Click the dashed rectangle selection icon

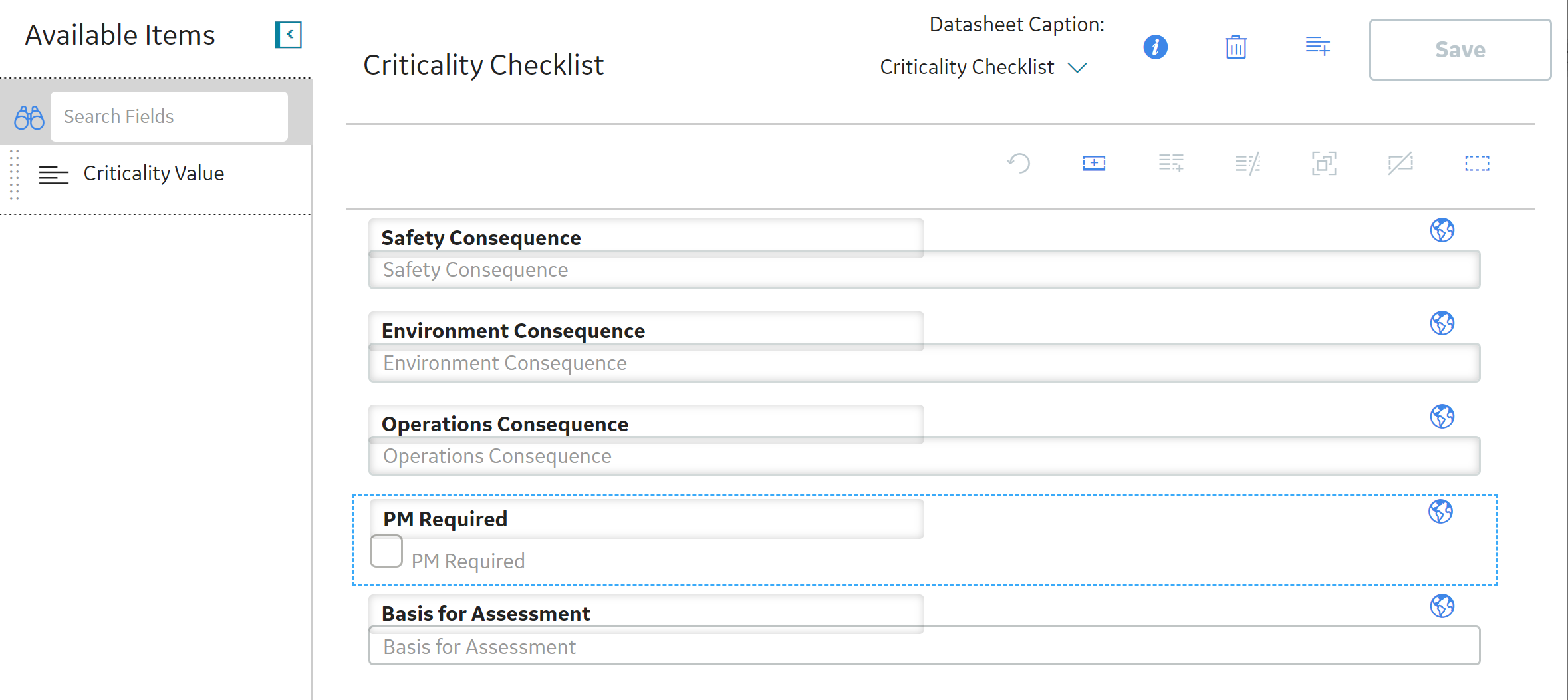[x=1477, y=163]
